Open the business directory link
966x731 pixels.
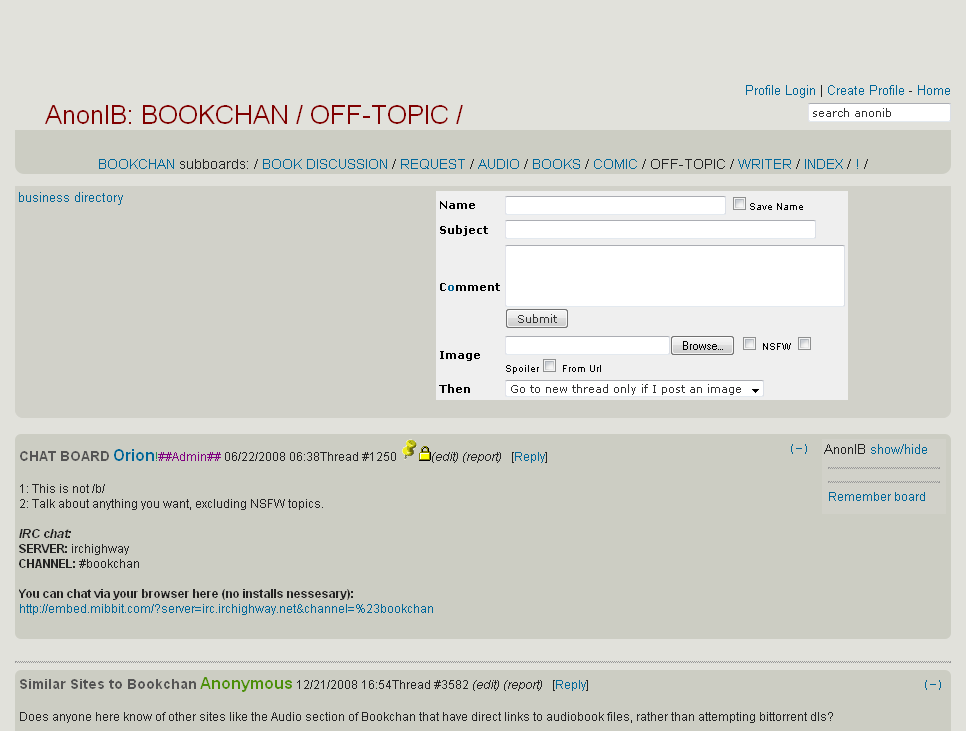tap(71, 198)
